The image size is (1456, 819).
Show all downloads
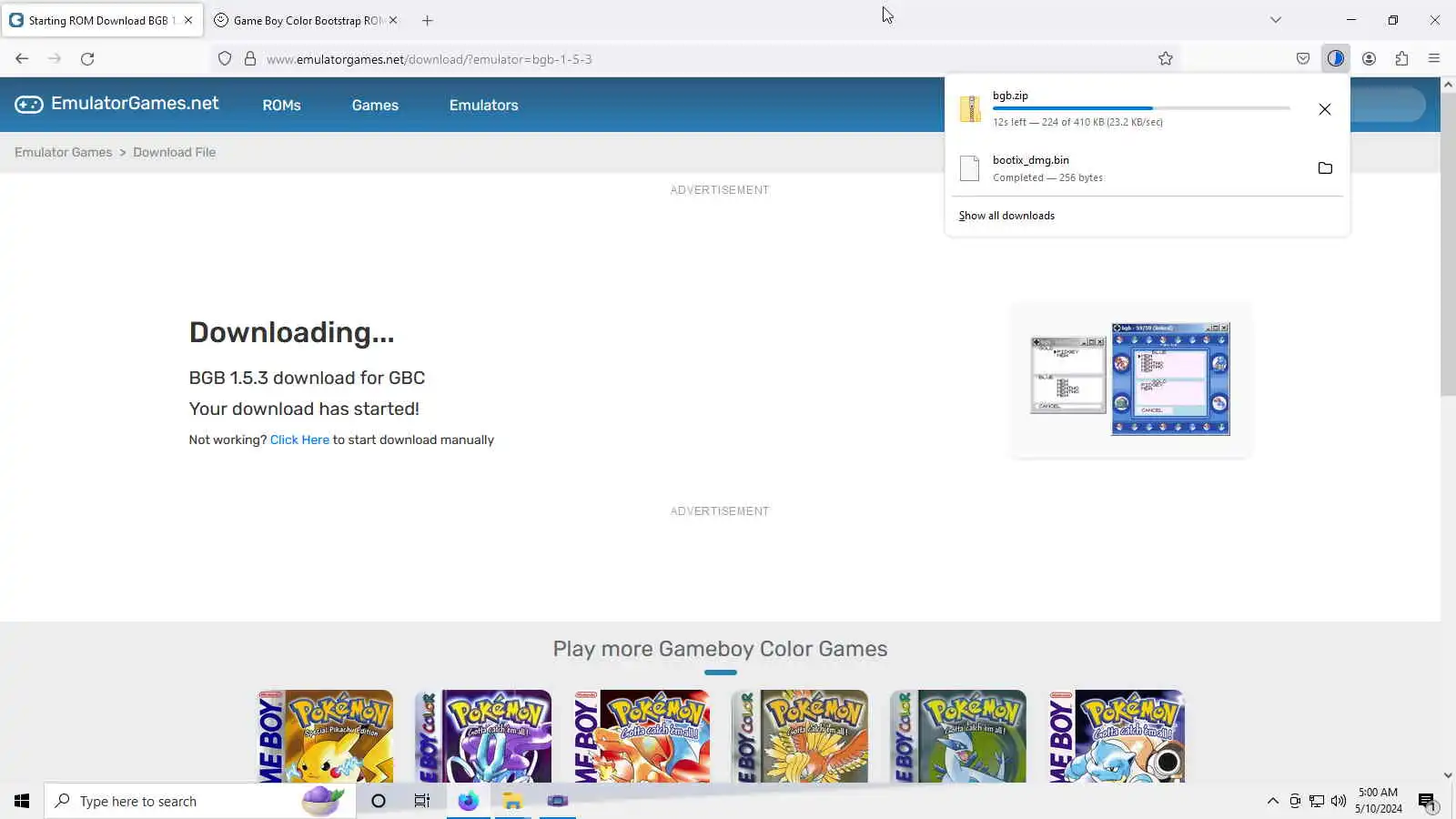[1006, 216]
